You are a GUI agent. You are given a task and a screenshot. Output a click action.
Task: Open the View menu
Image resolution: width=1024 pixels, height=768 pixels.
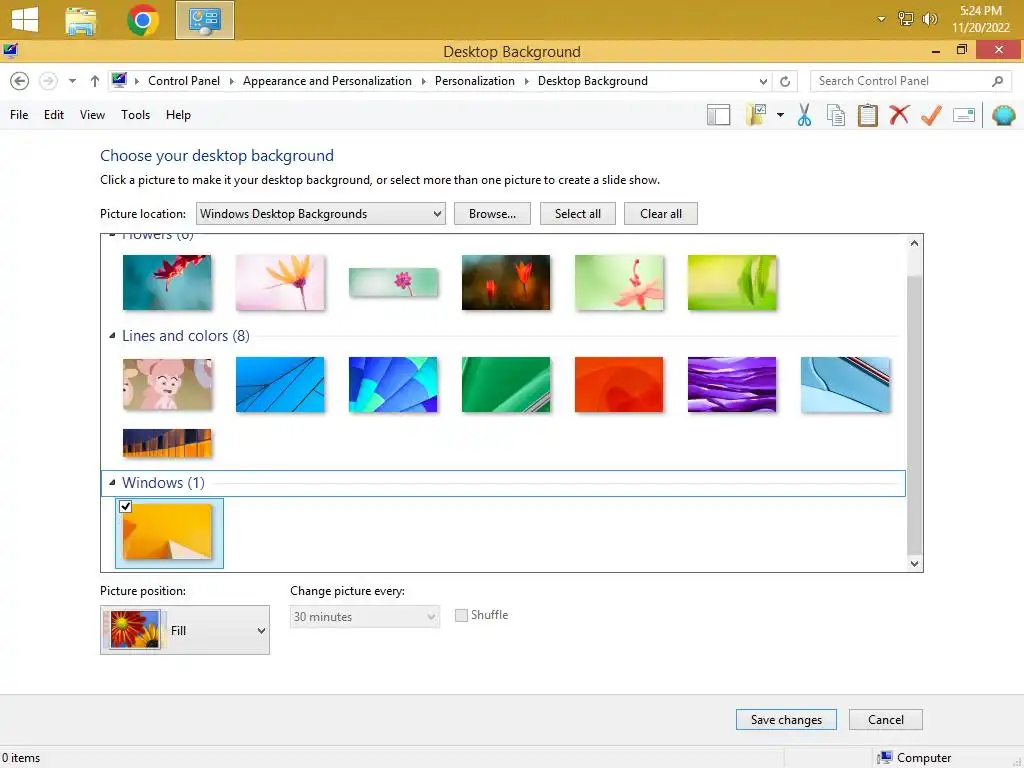(x=92, y=115)
